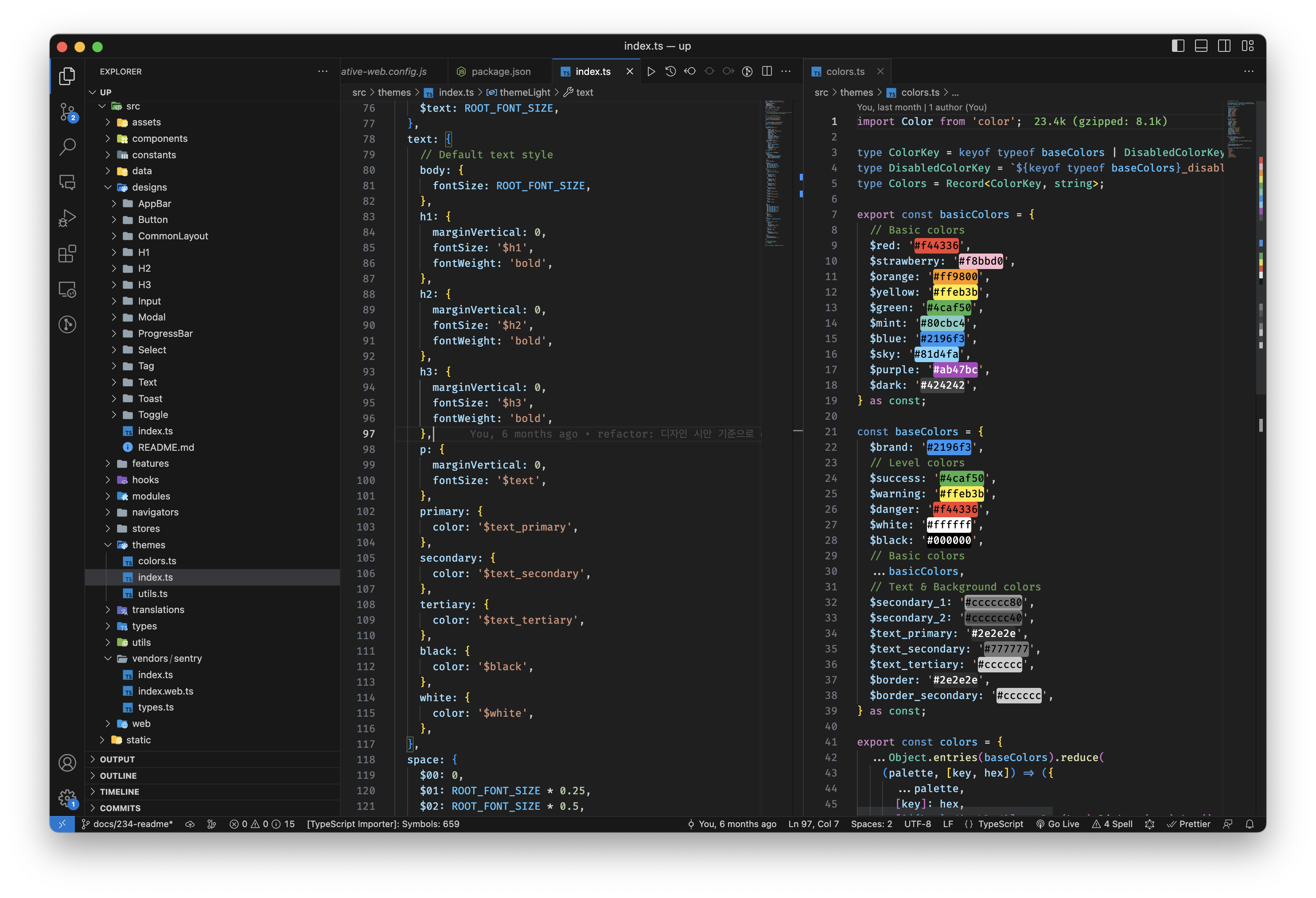Click the docs/234-readme branch indicator
The image size is (1316, 898).
pos(128,824)
